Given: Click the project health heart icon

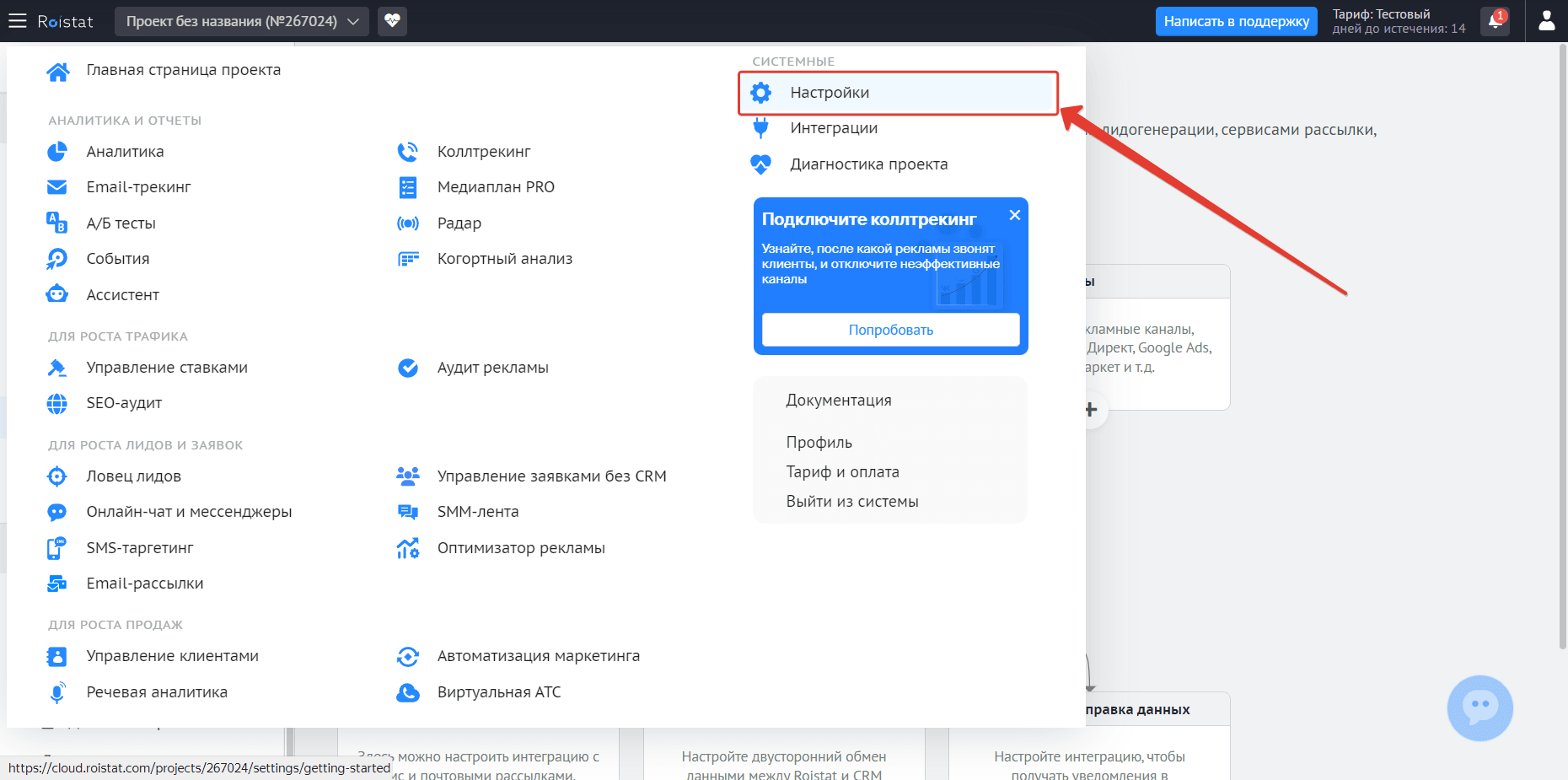Looking at the screenshot, I should (392, 21).
